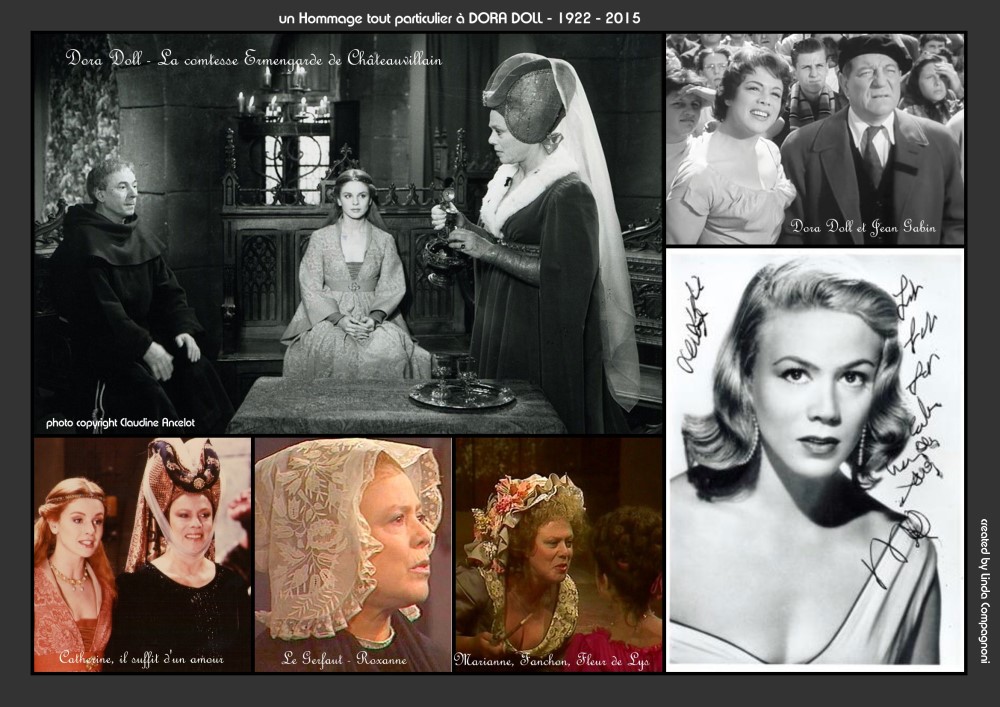The width and height of the screenshot is (1000, 707).
Task: Open the crowd photo with Jean Gabin
Action: coord(815,139)
